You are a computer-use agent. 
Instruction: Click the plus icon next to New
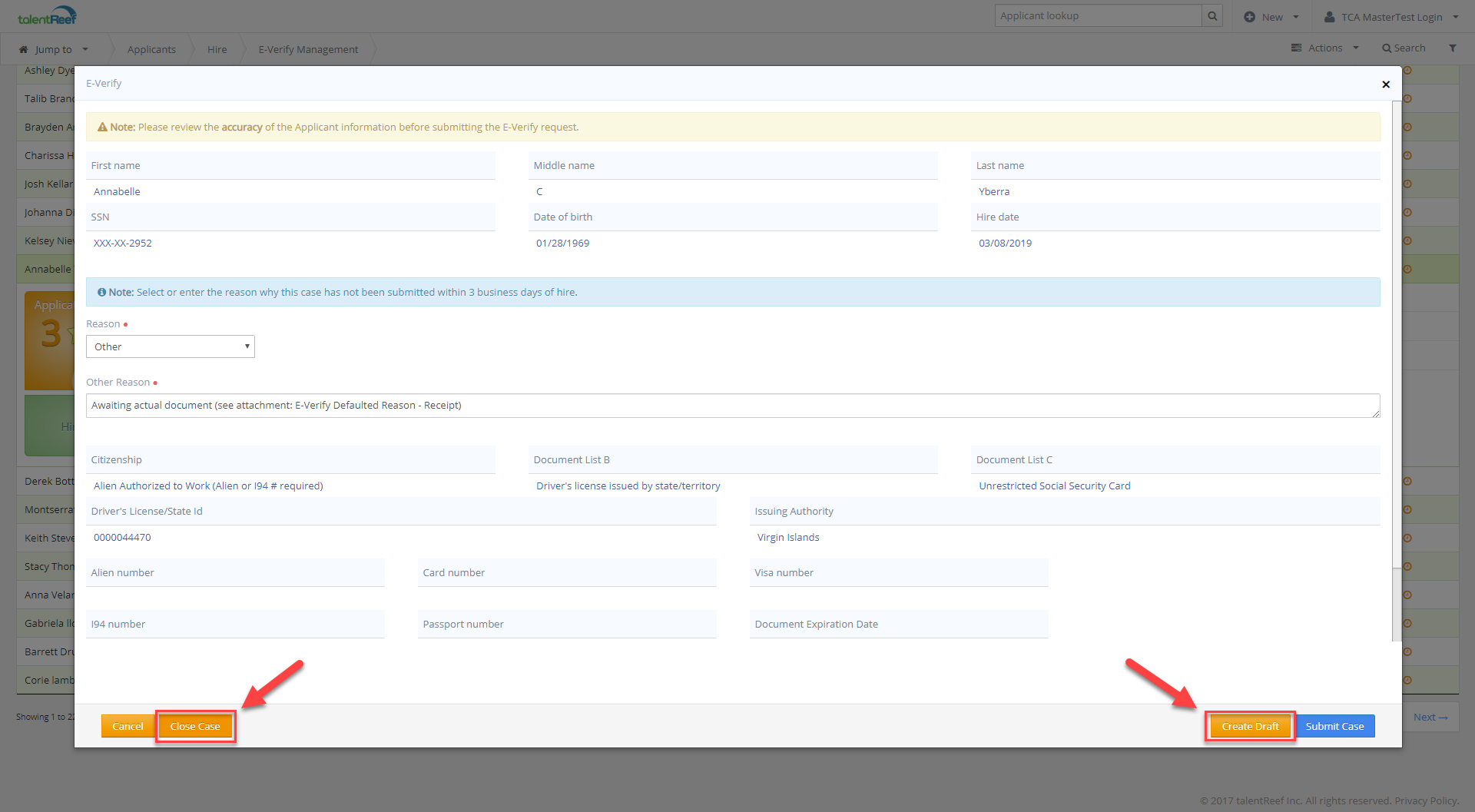click(1250, 17)
